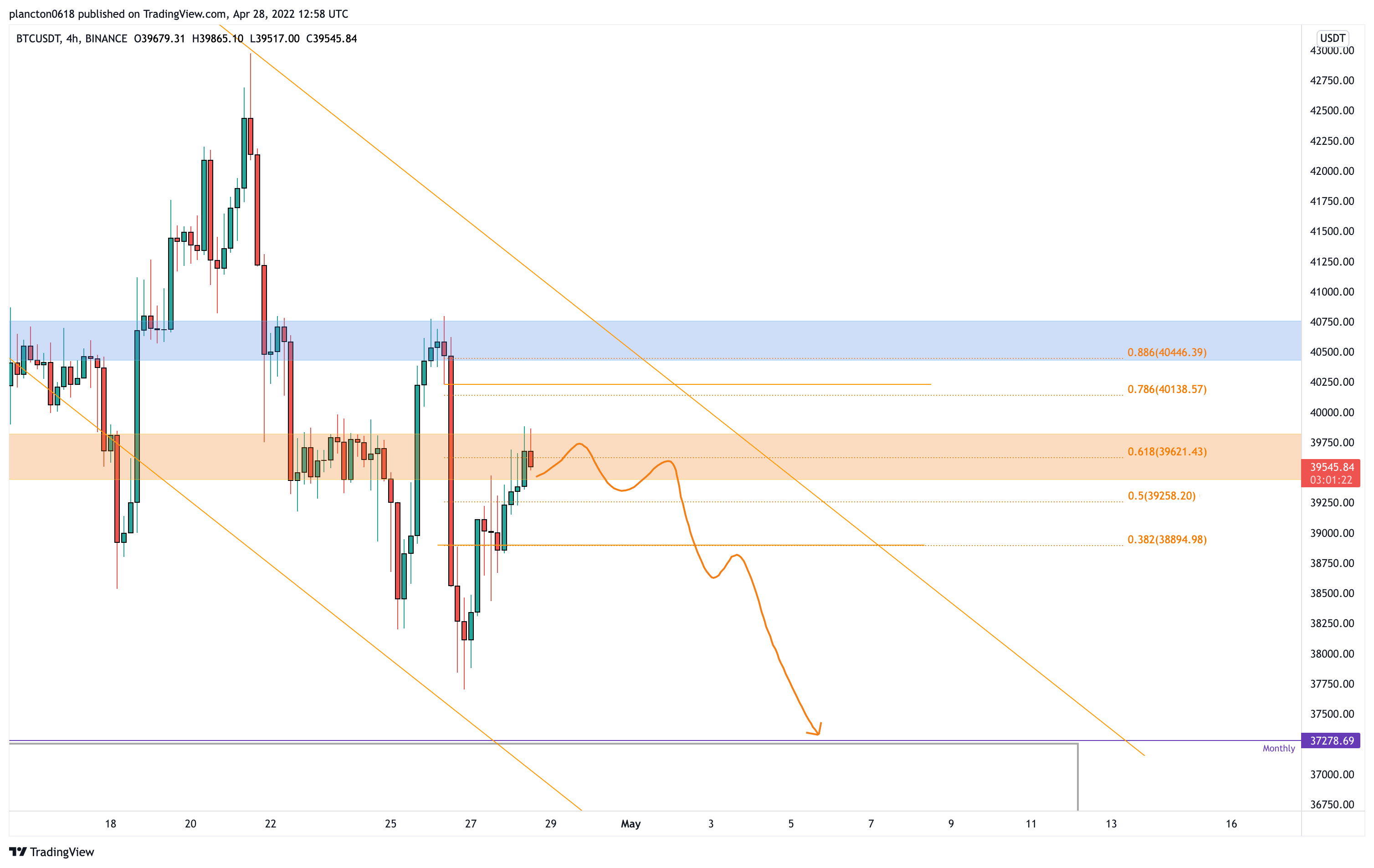The image size is (1374, 868).
Task: Click the 42000.00 price axis label
Action: [1332, 171]
